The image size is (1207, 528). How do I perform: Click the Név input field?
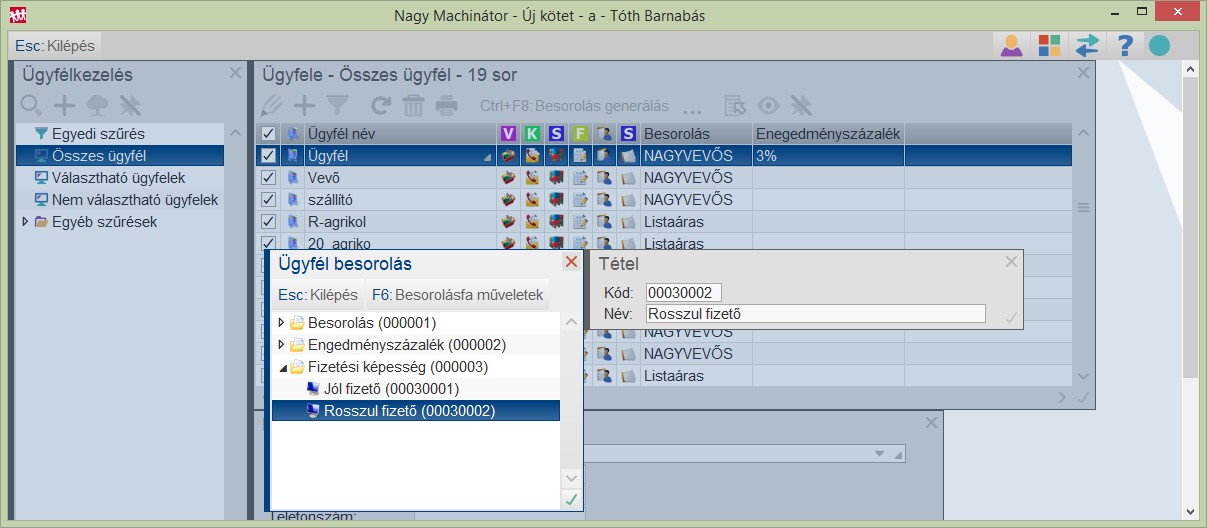click(816, 313)
